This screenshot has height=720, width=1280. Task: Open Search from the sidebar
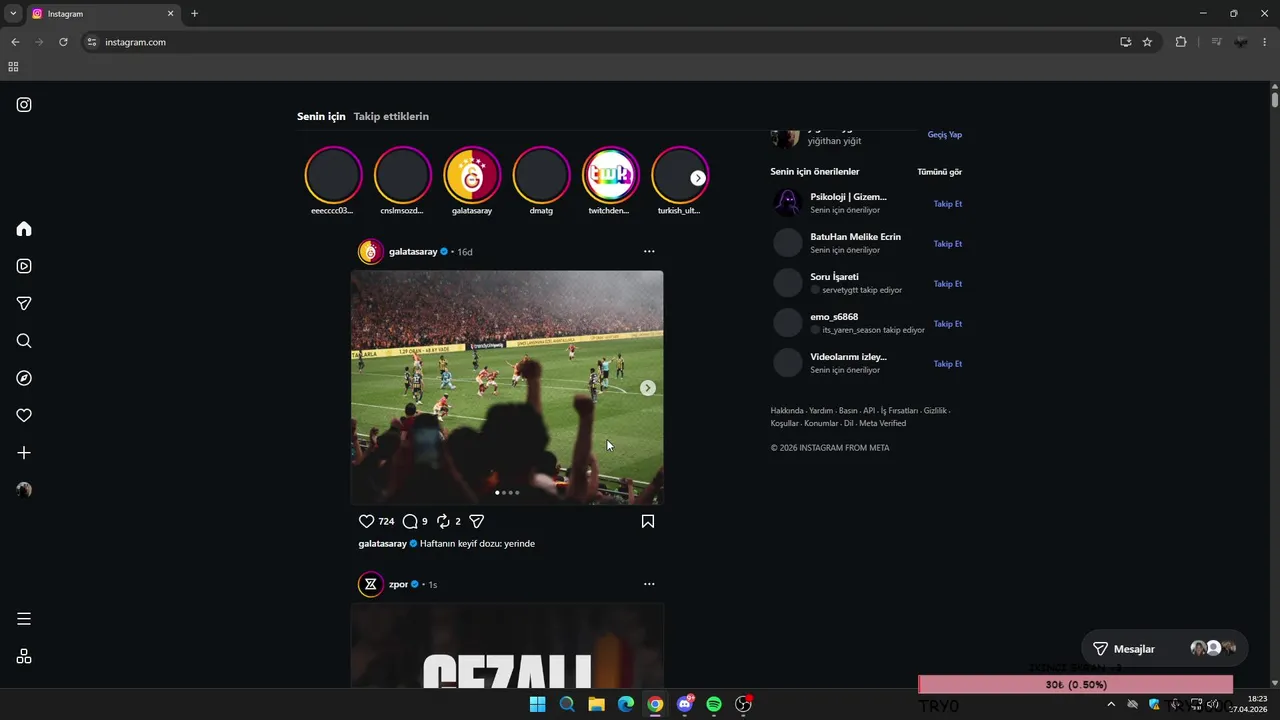pos(24,341)
